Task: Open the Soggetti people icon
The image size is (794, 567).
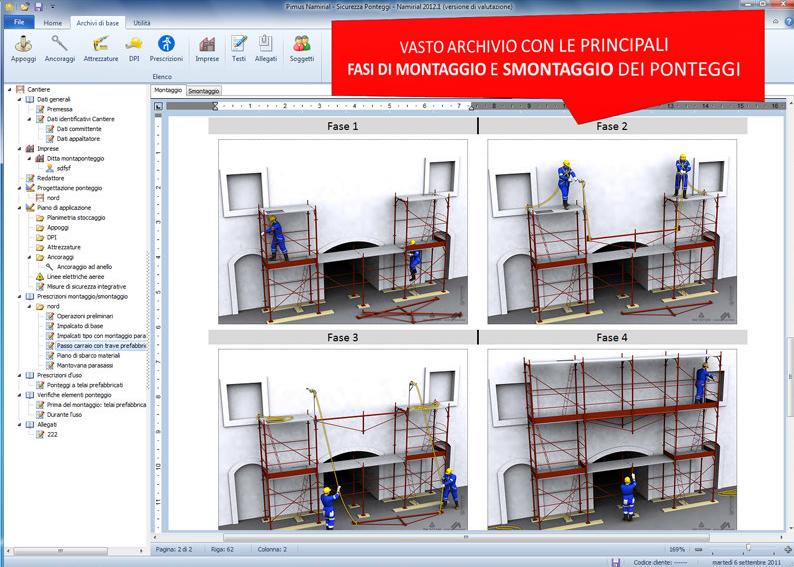Action: click(x=301, y=47)
